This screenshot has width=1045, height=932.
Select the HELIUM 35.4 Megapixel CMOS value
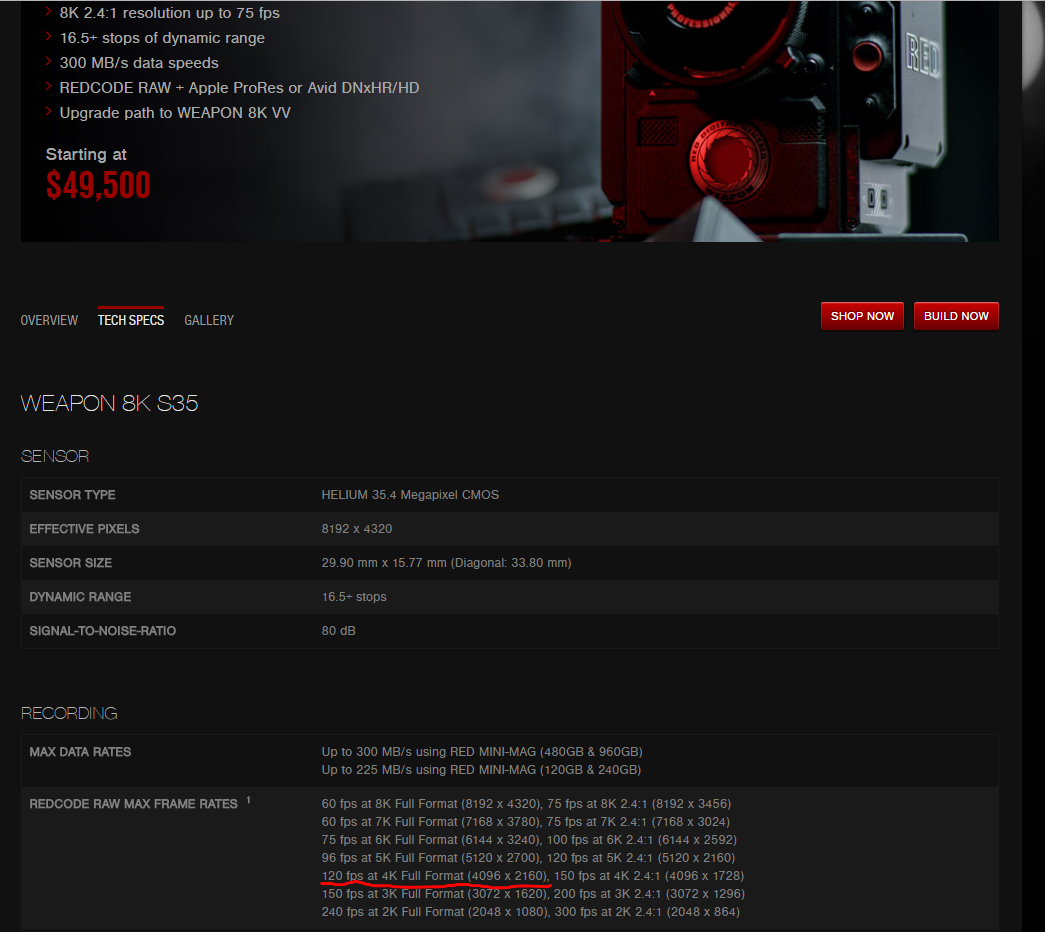click(410, 495)
